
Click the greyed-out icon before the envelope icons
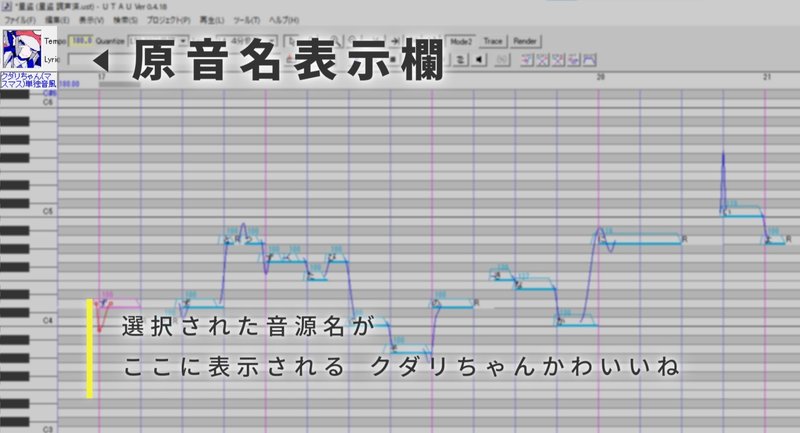point(502,60)
